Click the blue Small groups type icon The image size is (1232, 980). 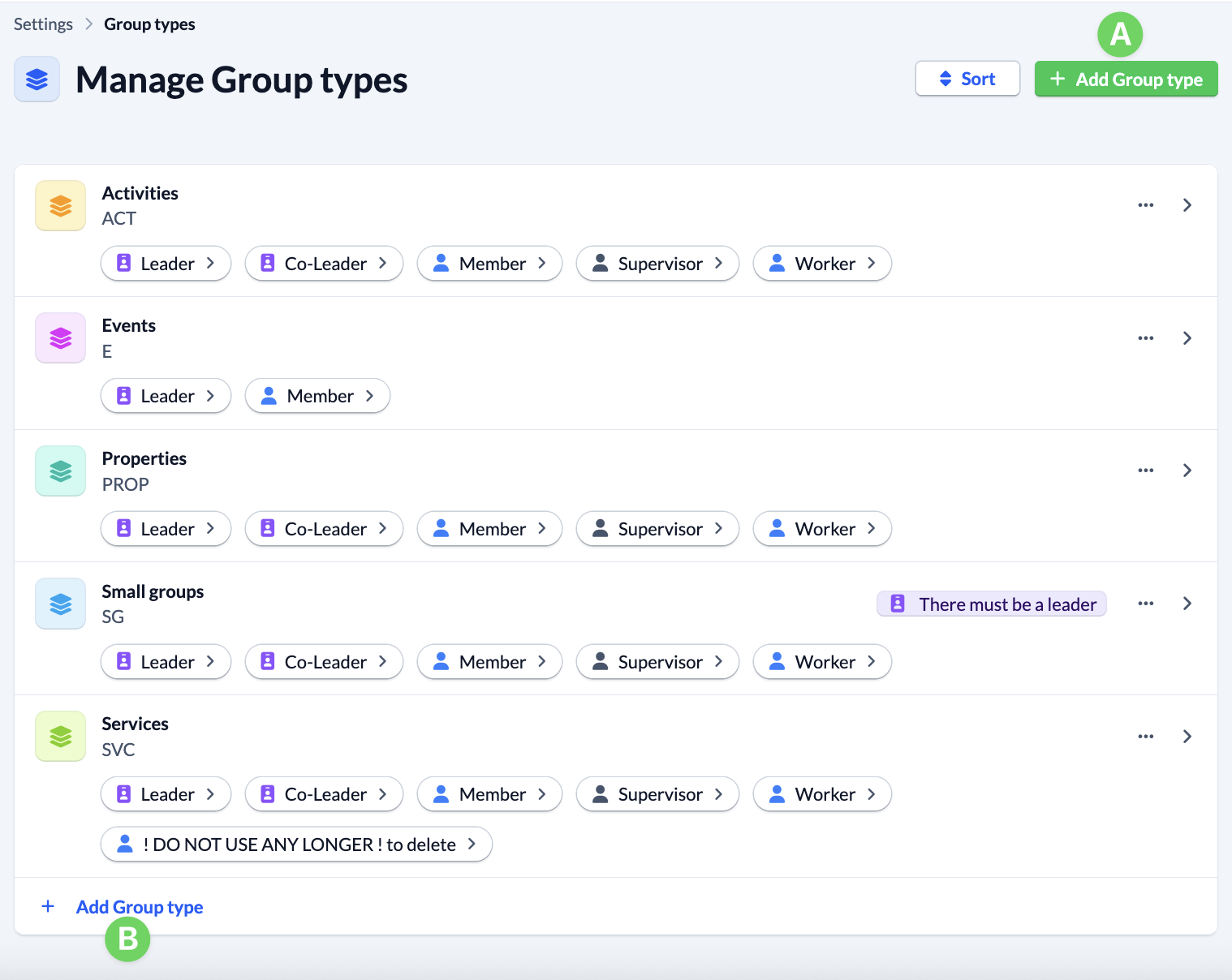coord(61,604)
